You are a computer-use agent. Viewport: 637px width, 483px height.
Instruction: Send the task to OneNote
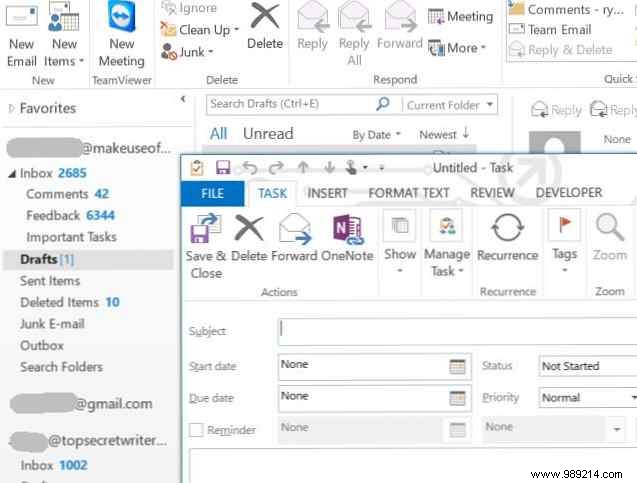(347, 238)
